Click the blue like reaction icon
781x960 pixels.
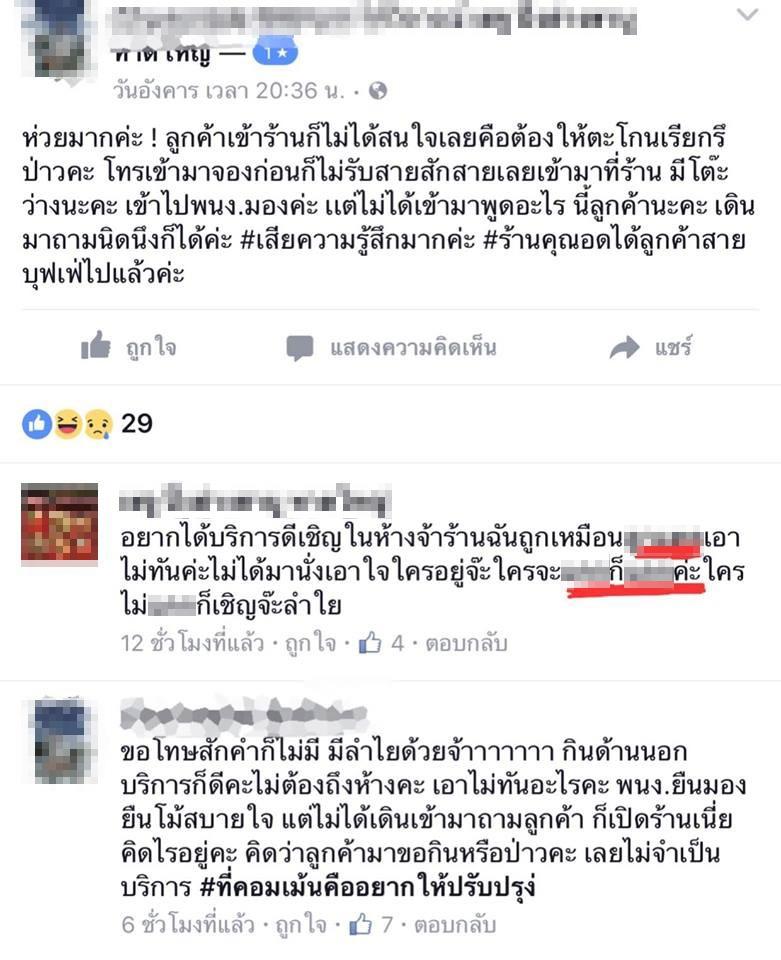pyautogui.click(x=37, y=424)
